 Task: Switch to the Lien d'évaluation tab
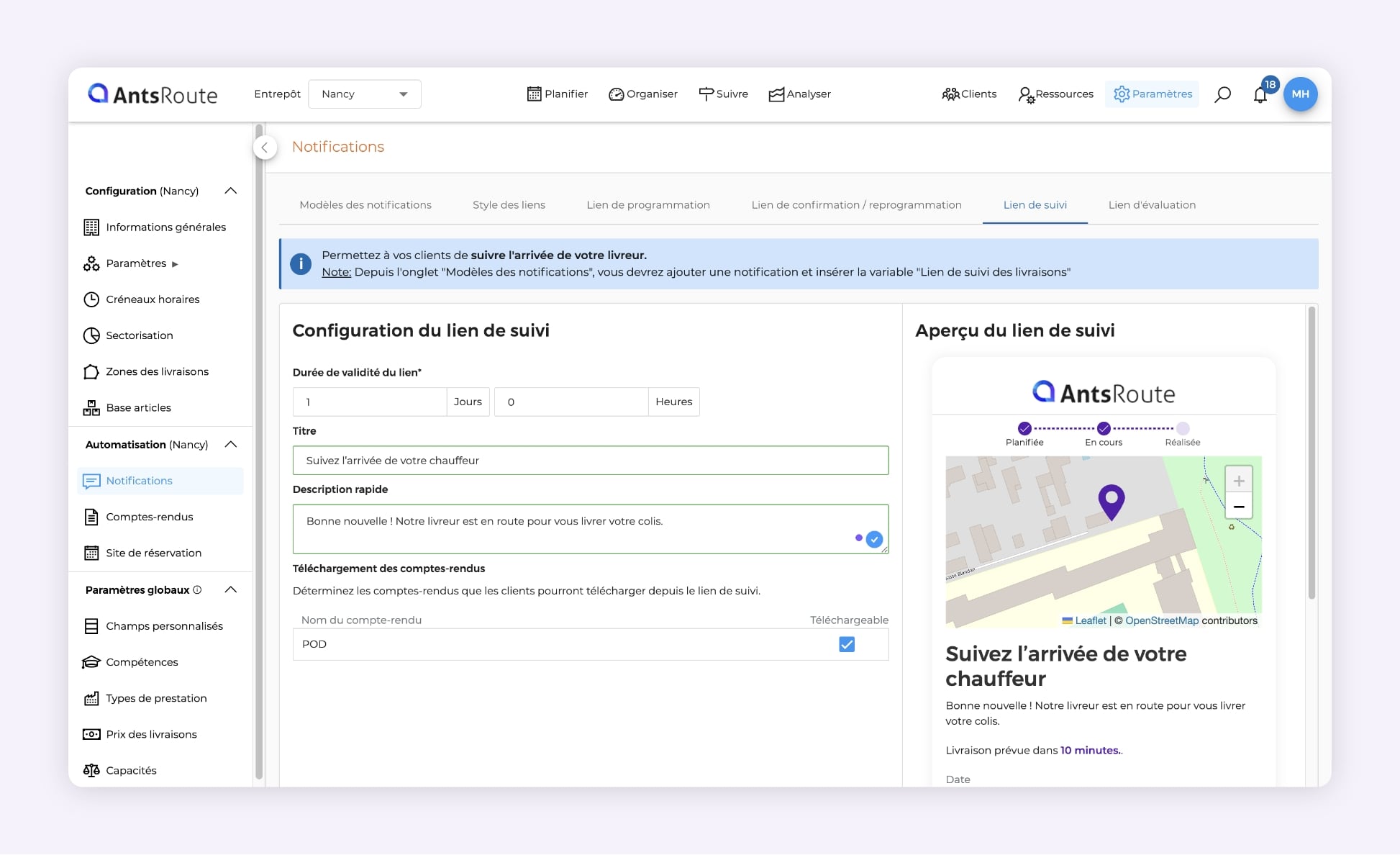(1151, 204)
